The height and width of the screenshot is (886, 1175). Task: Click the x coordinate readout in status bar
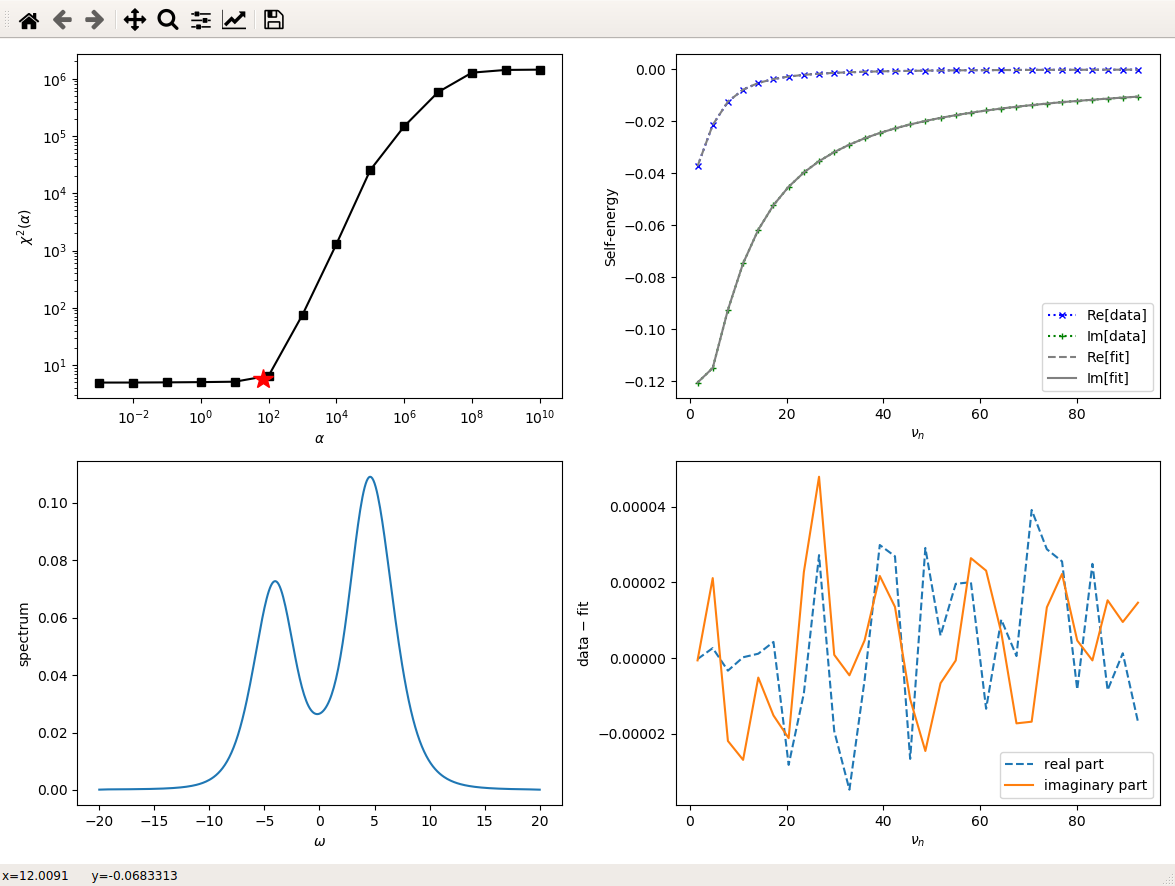click(x=35, y=876)
